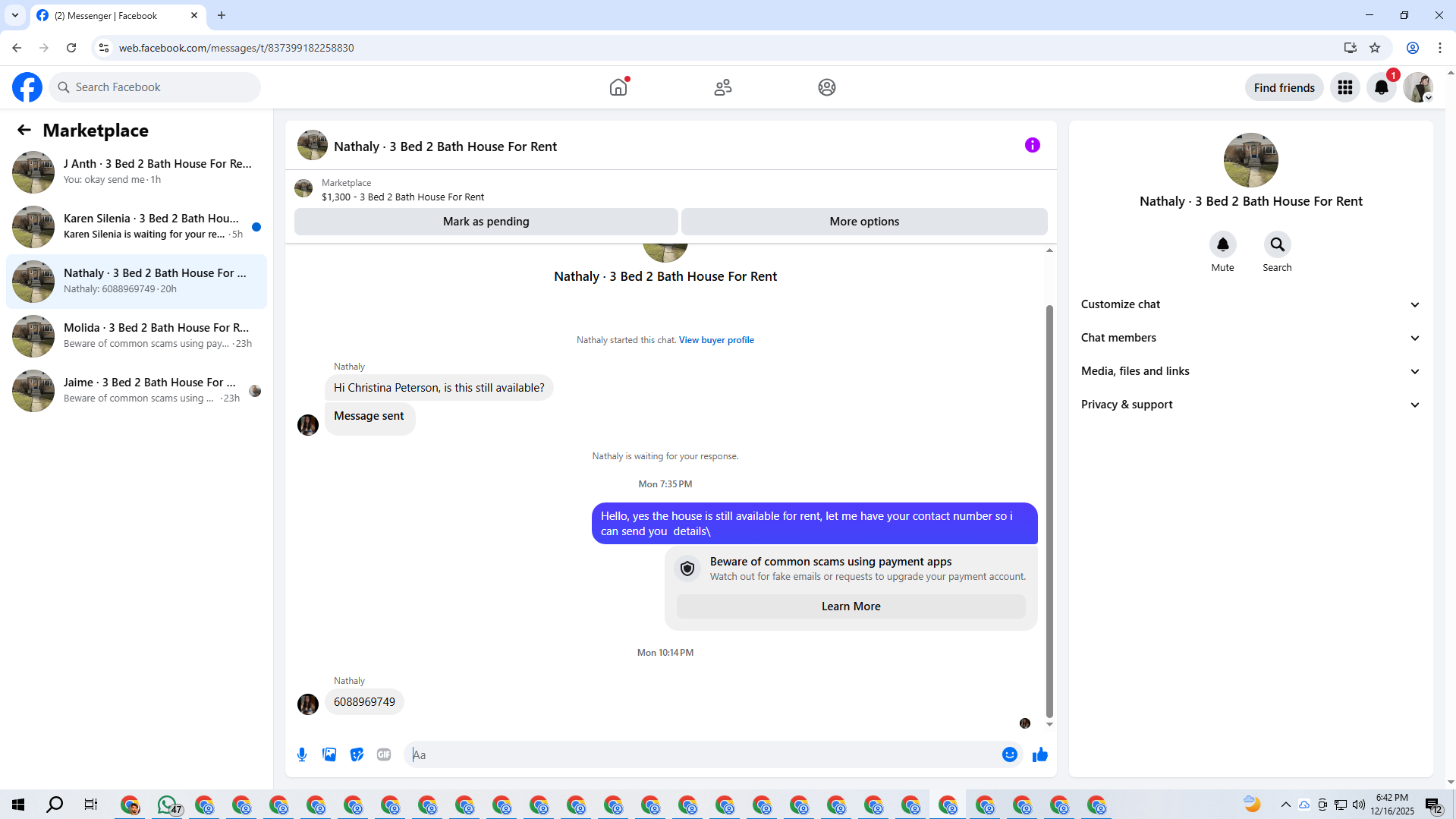The height and width of the screenshot is (819, 1456).
Task: Open the Home feed icon
Action: coord(618,87)
